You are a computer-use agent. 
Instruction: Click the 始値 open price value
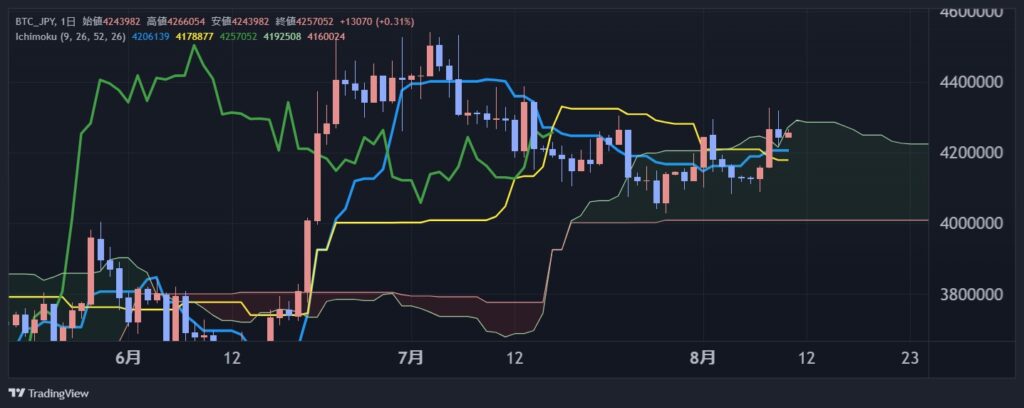point(124,22)
